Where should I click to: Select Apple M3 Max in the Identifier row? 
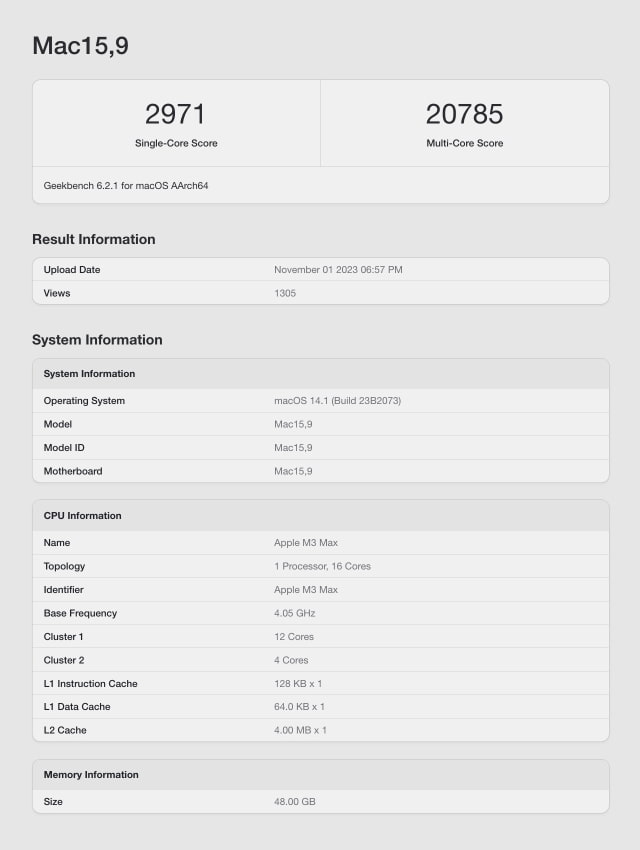(x=306, y=589)
